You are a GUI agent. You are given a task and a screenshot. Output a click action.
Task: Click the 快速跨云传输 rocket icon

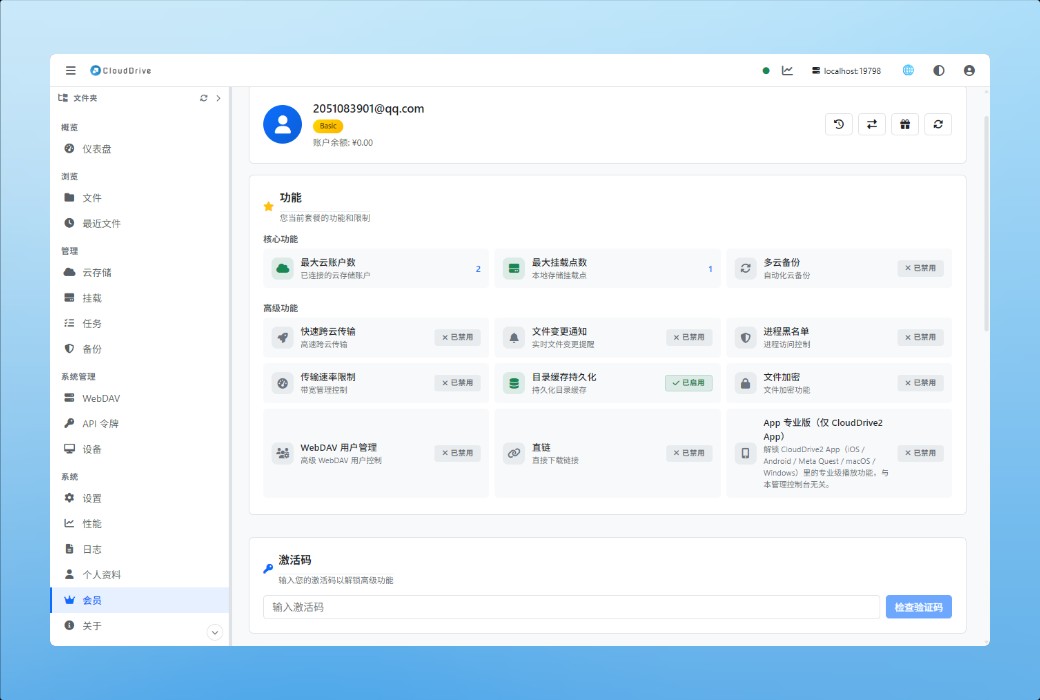(283, 337)
